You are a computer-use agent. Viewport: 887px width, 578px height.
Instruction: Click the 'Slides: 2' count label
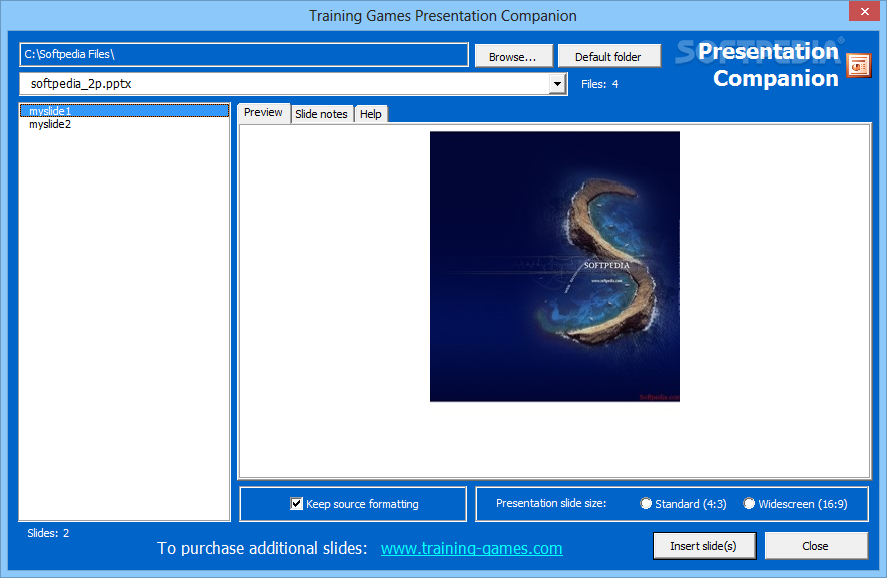coord(48,533)
